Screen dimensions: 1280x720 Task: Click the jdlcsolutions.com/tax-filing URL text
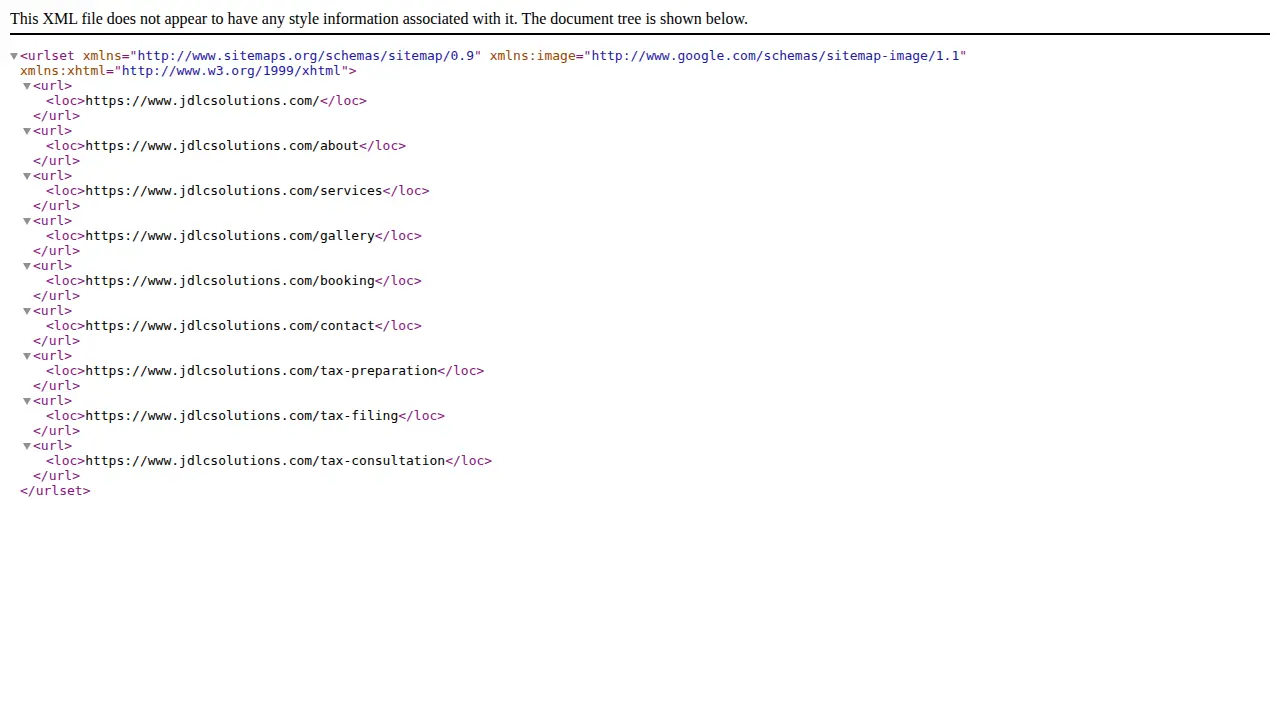pyautogui.click(x=242, y=416)
